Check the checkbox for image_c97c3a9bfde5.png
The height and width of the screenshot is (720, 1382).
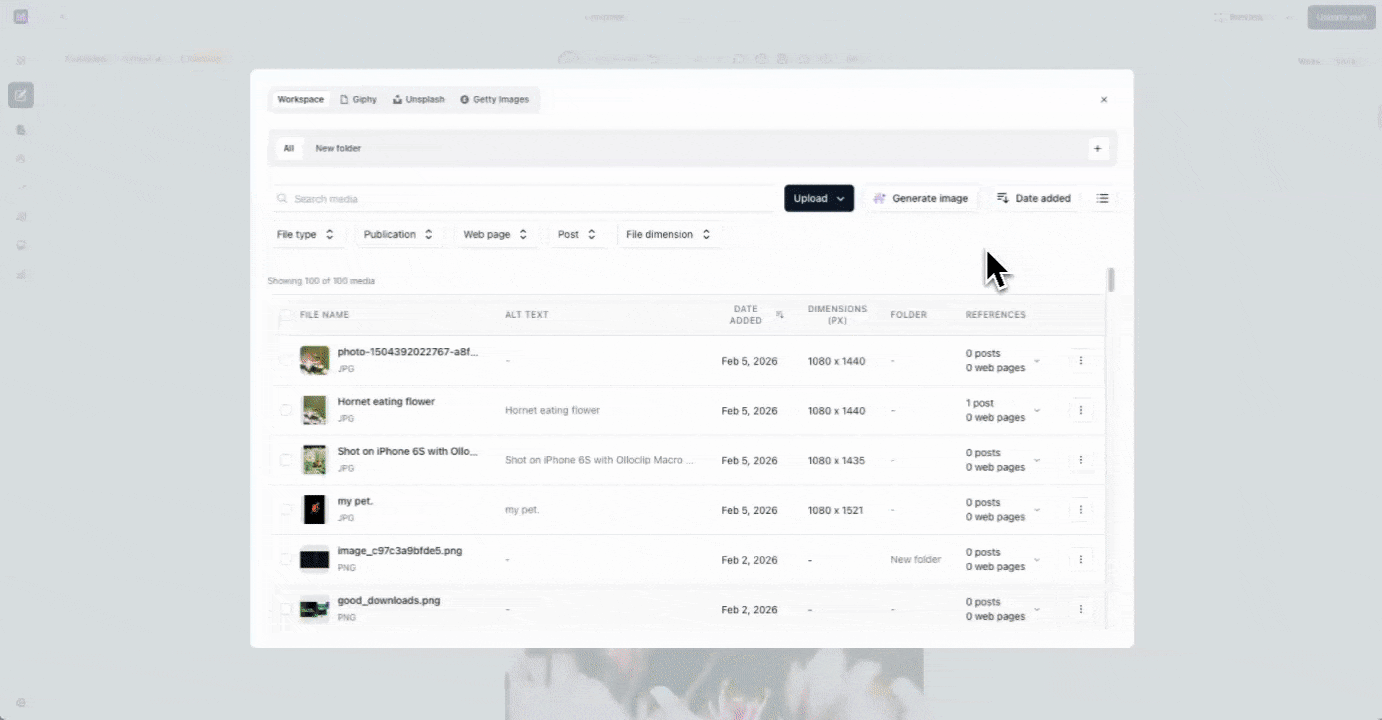[x=286, y=559]
